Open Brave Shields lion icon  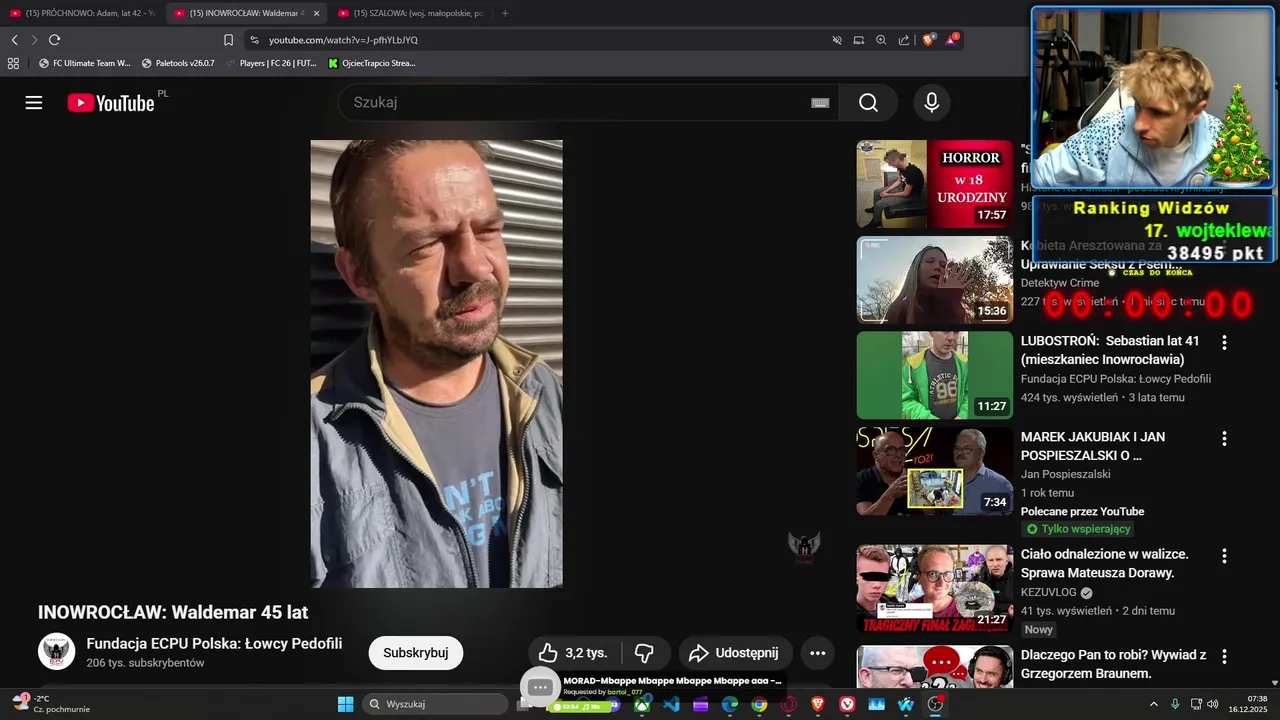tap(928, 40)
